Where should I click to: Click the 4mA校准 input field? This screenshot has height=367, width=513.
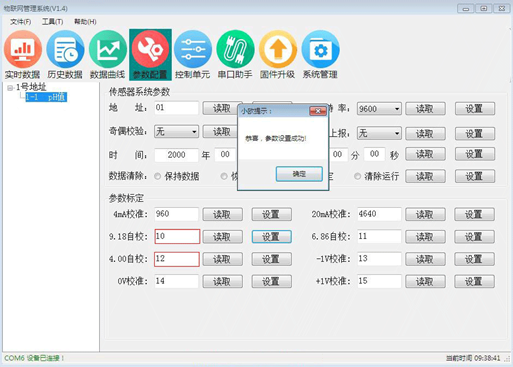coord(176,214)
